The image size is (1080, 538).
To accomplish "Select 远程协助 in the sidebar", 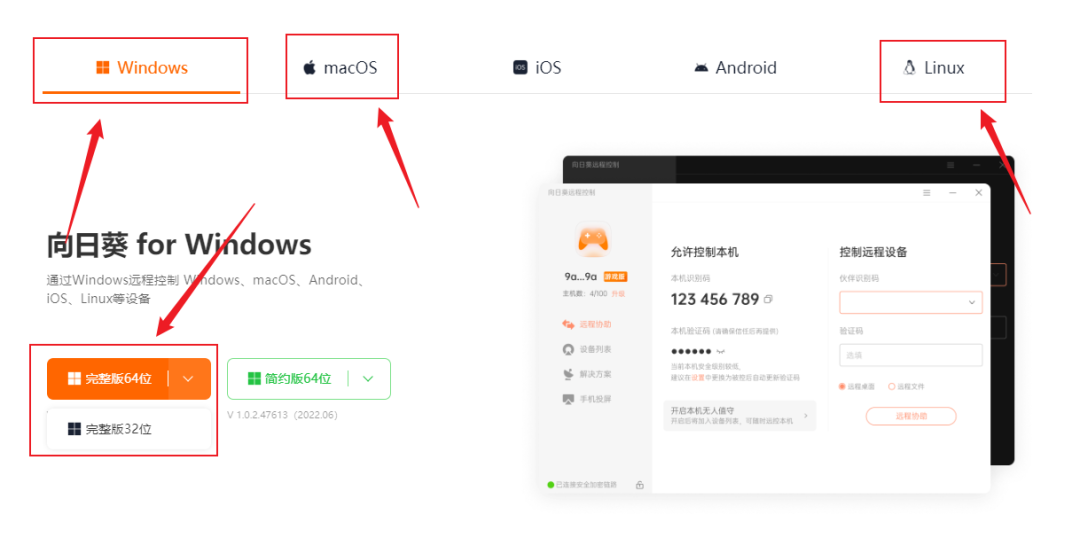I will (x=588, y=324).
